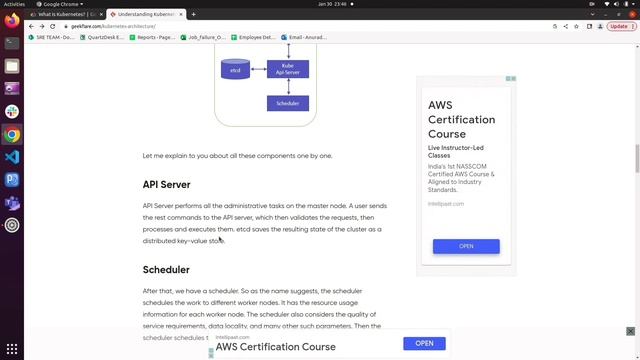This screenshot has height=360, width=640.
Task: Expand the tab search chevron
Action: pos(592,14)
